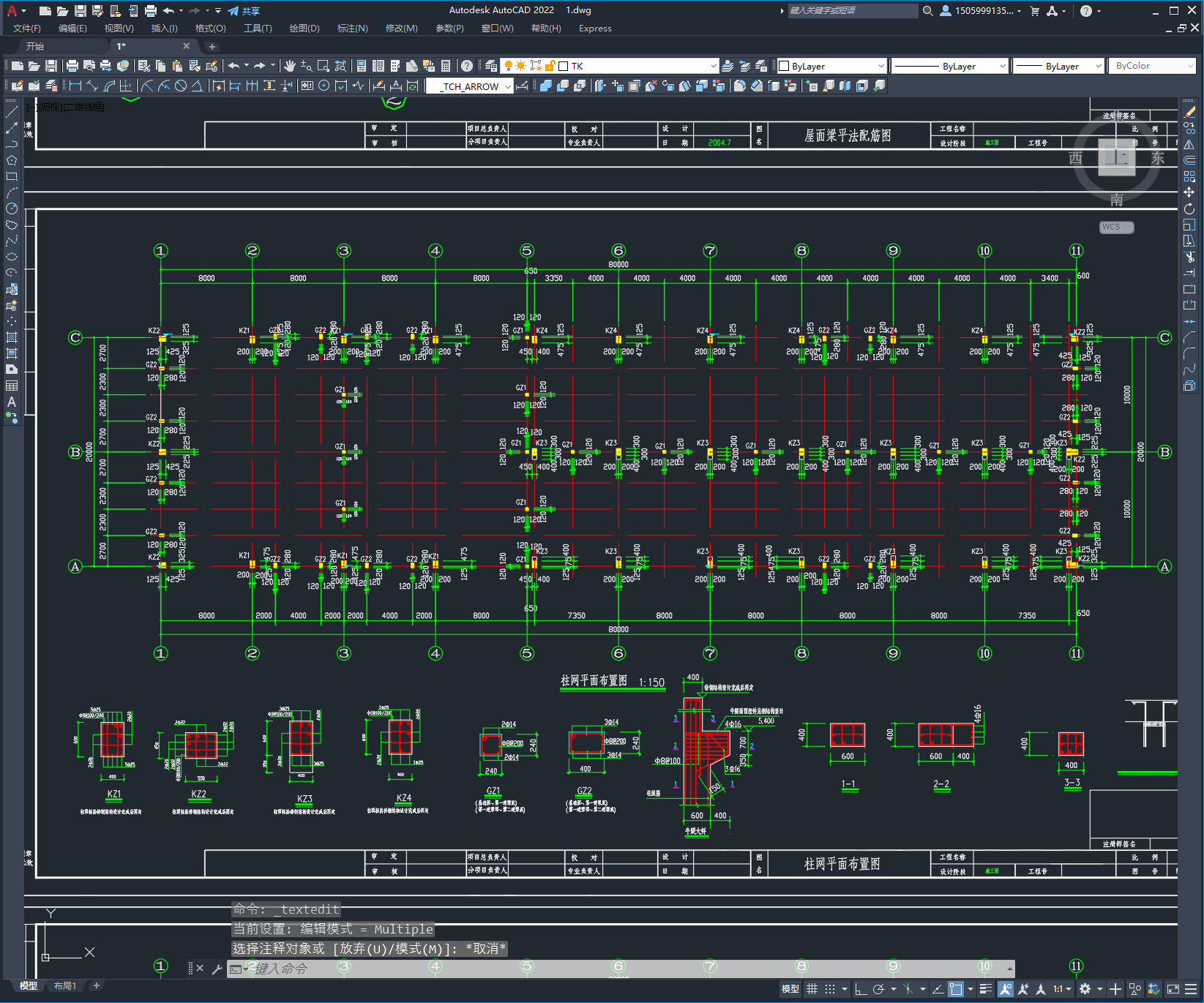
Task: Select the Multiline Text tool A
Action: (12, 402)
